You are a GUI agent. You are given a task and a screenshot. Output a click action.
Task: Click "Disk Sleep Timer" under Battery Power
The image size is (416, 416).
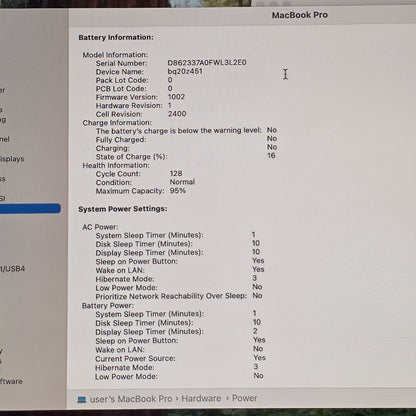coord(144,323)
